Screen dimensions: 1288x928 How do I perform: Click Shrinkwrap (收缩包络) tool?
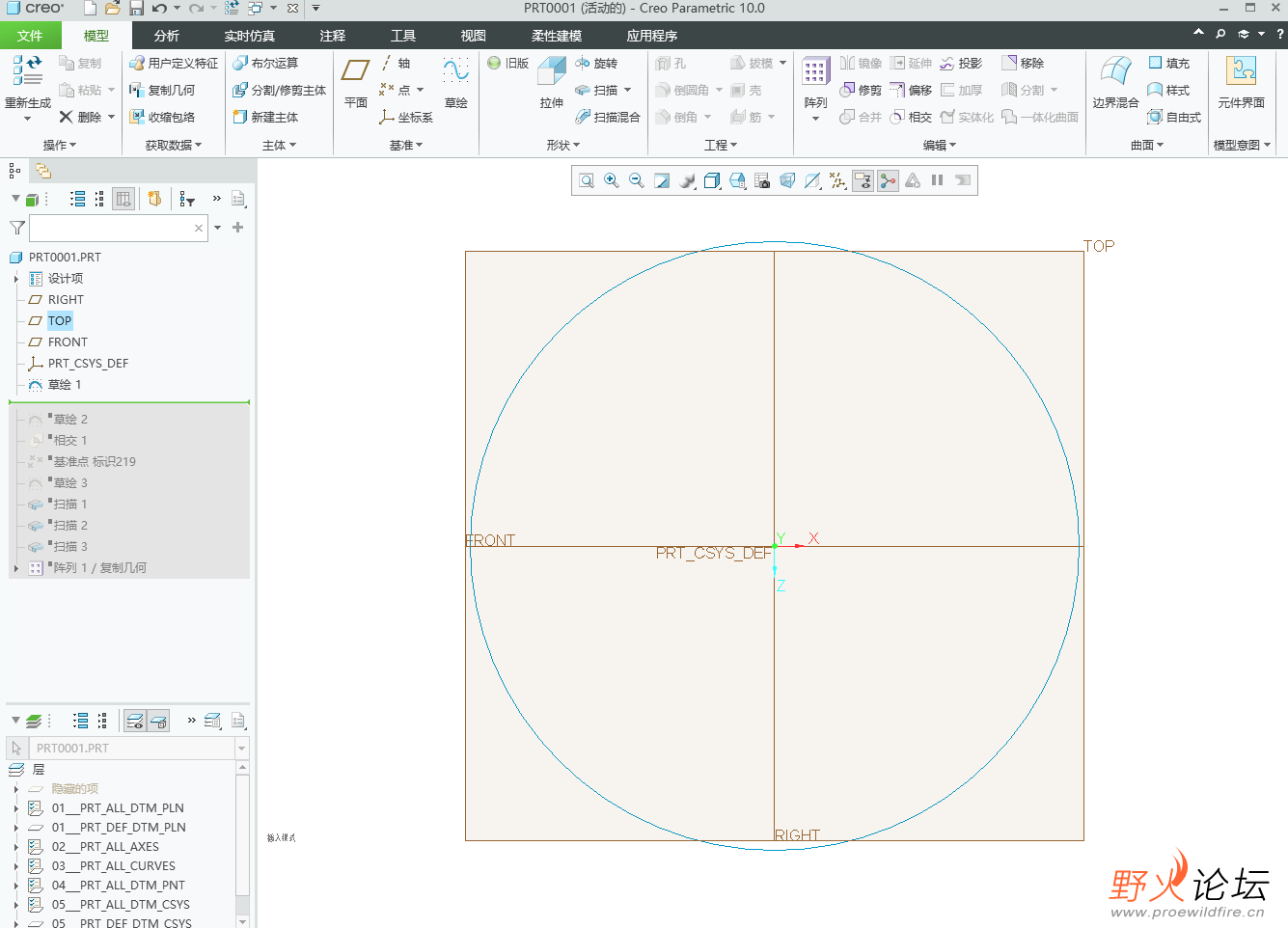(162, 117)
